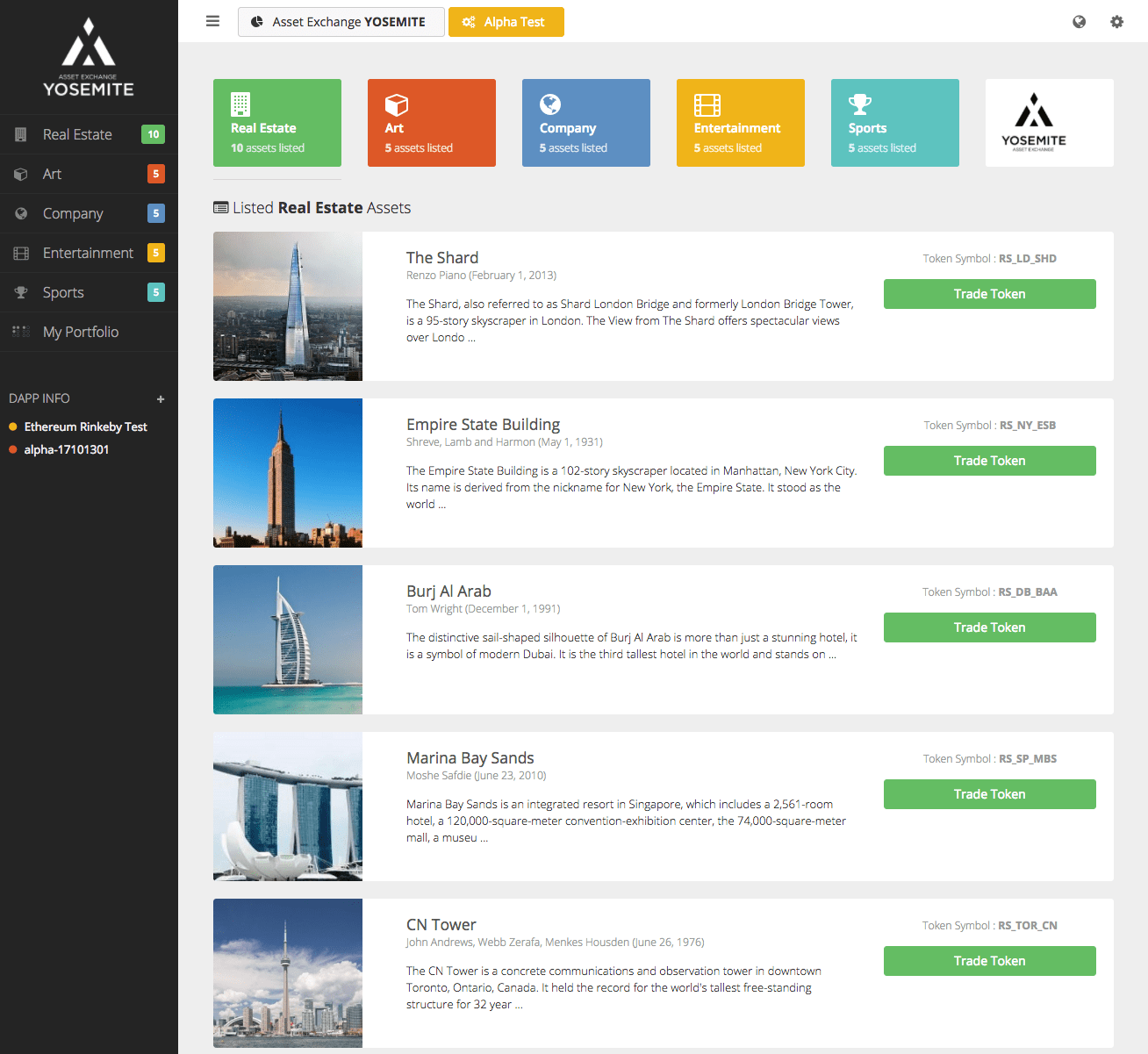The height and width of the screenshot is (1054, 1148).
Task: Click the list icon beside Listed Real Estate Assets
Action: pyautogui.click(x=221, y=208)
